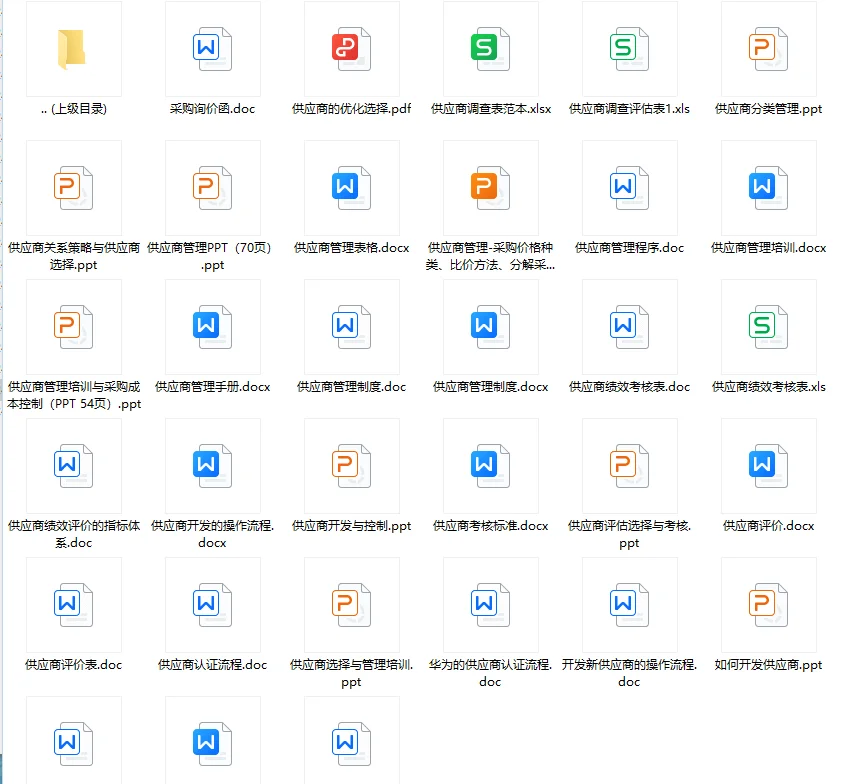Click the 供应商选择与管理培训.ppt icon
The height and width of the screenshot is (784, 847).
point(352,605)
